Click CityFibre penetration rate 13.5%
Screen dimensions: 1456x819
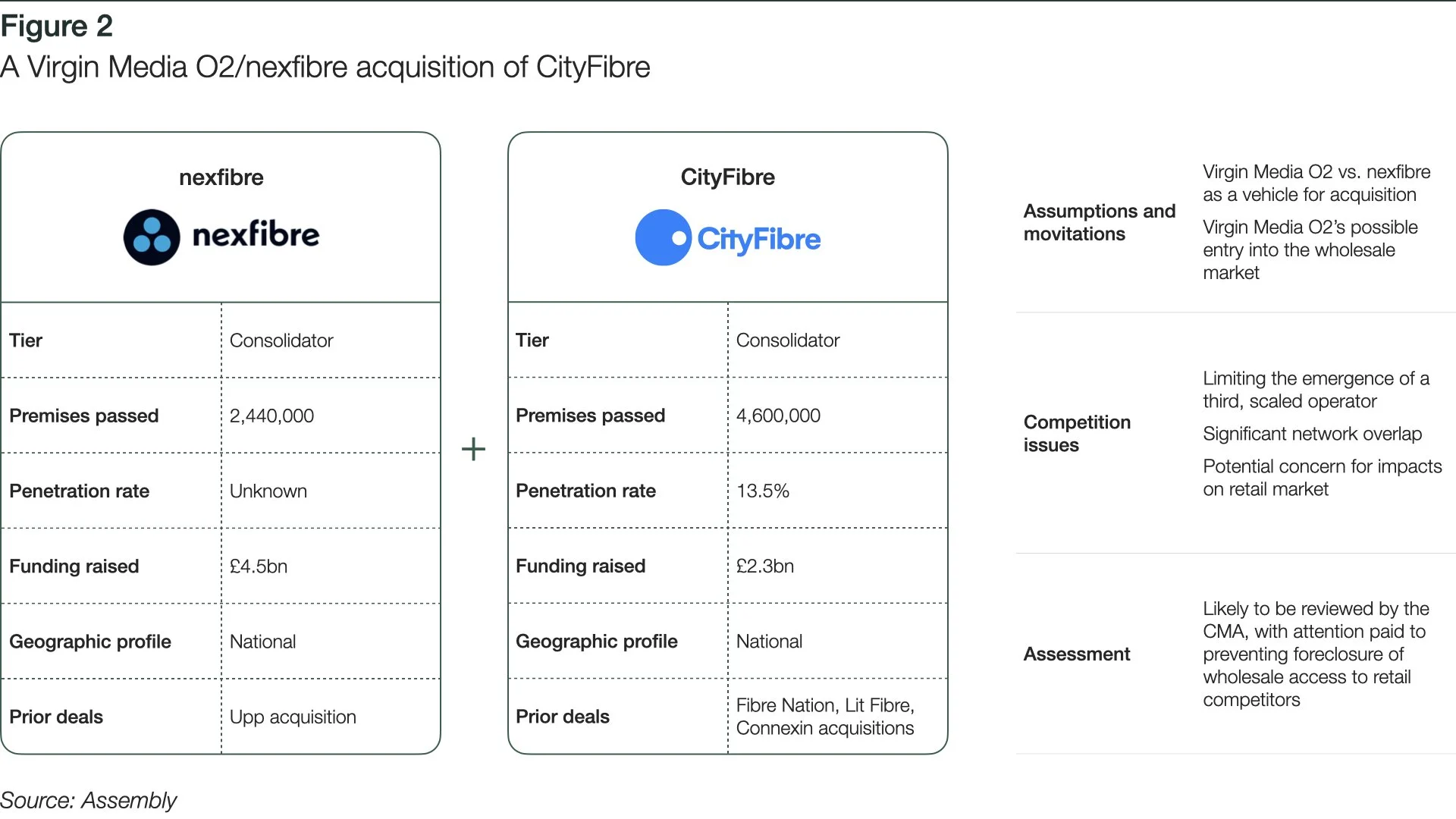763,491
